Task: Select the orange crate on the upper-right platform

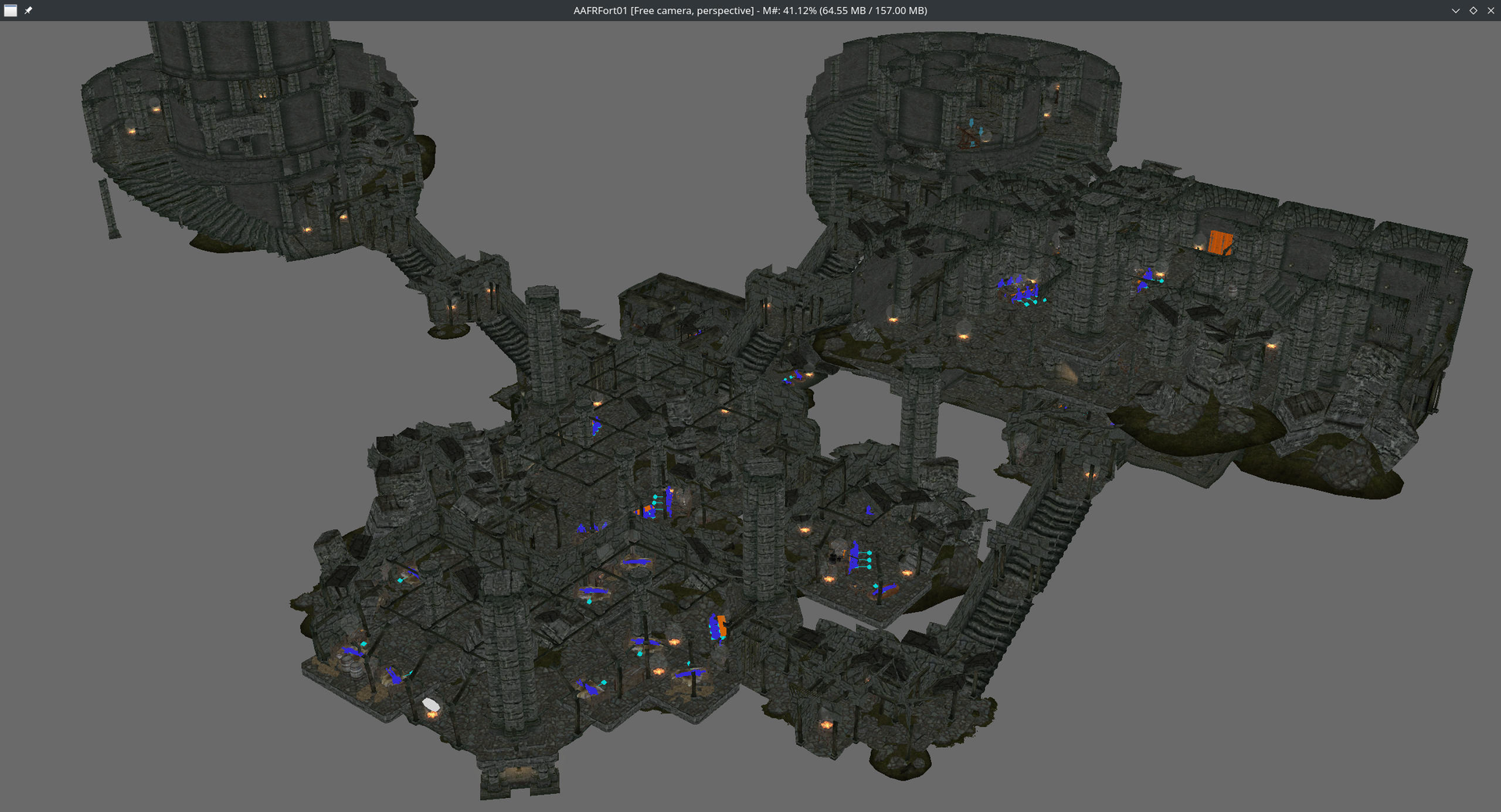Action: (1220, 244)
